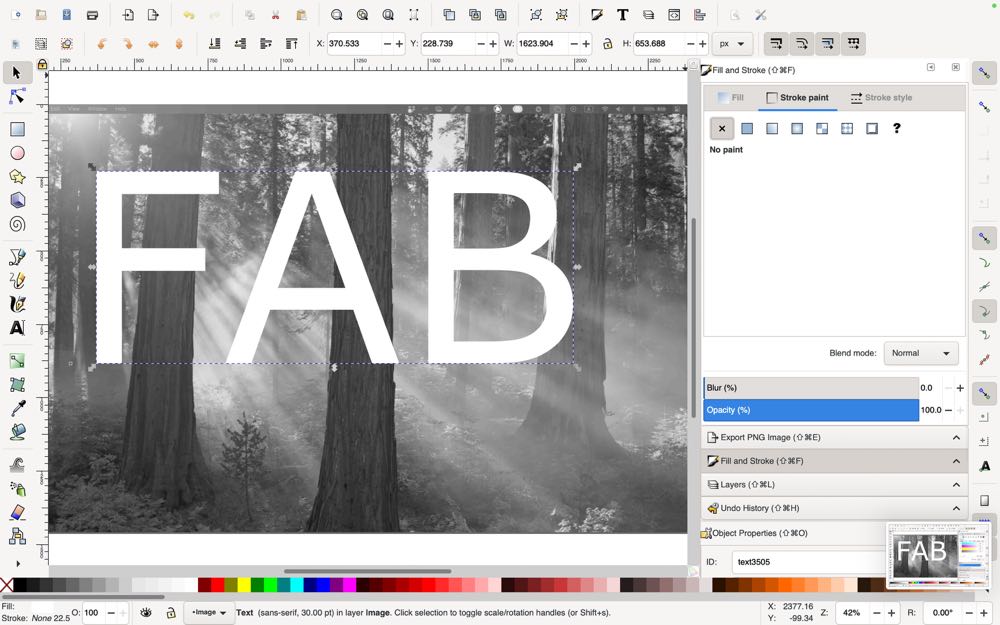This screenshot has width=1000, height=625.
Task: Switch to the Stroke paint tab
Action: 797,98
